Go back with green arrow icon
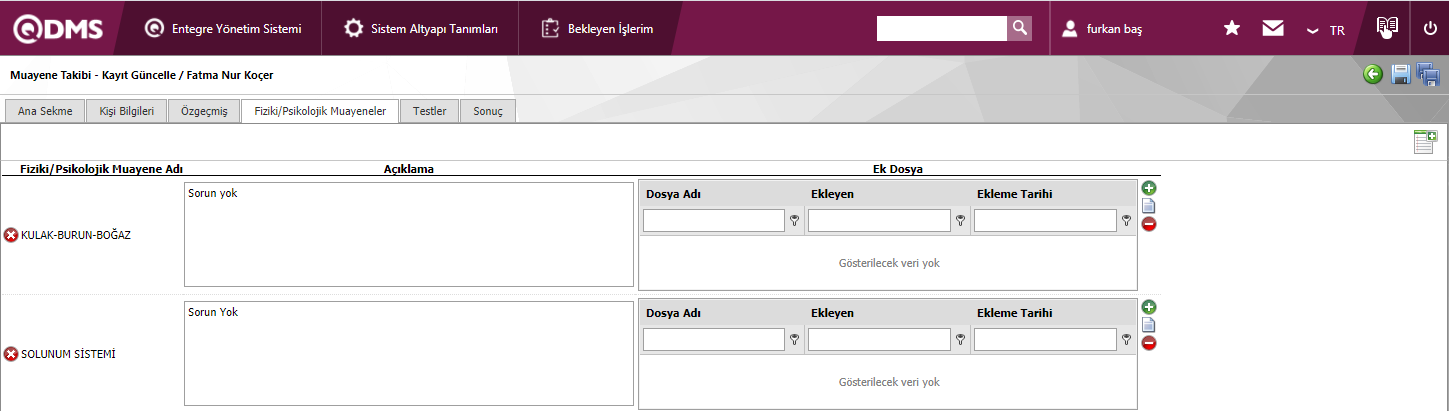 tap(1373, 74)
